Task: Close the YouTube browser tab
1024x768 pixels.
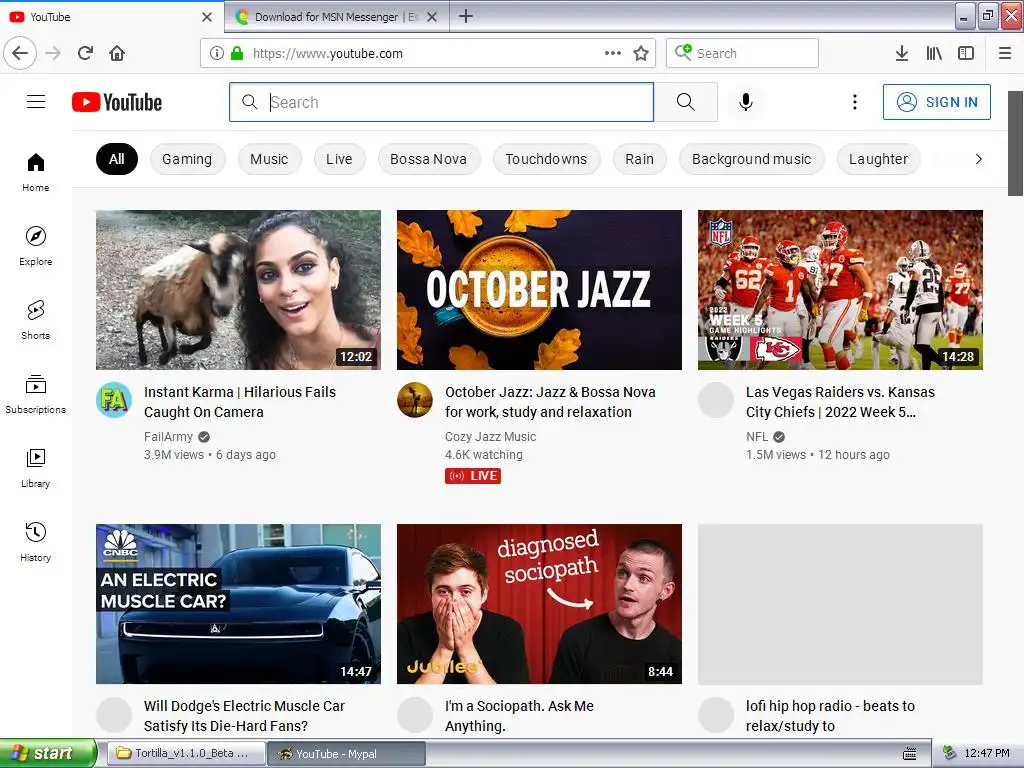Action: click(207, 17)
